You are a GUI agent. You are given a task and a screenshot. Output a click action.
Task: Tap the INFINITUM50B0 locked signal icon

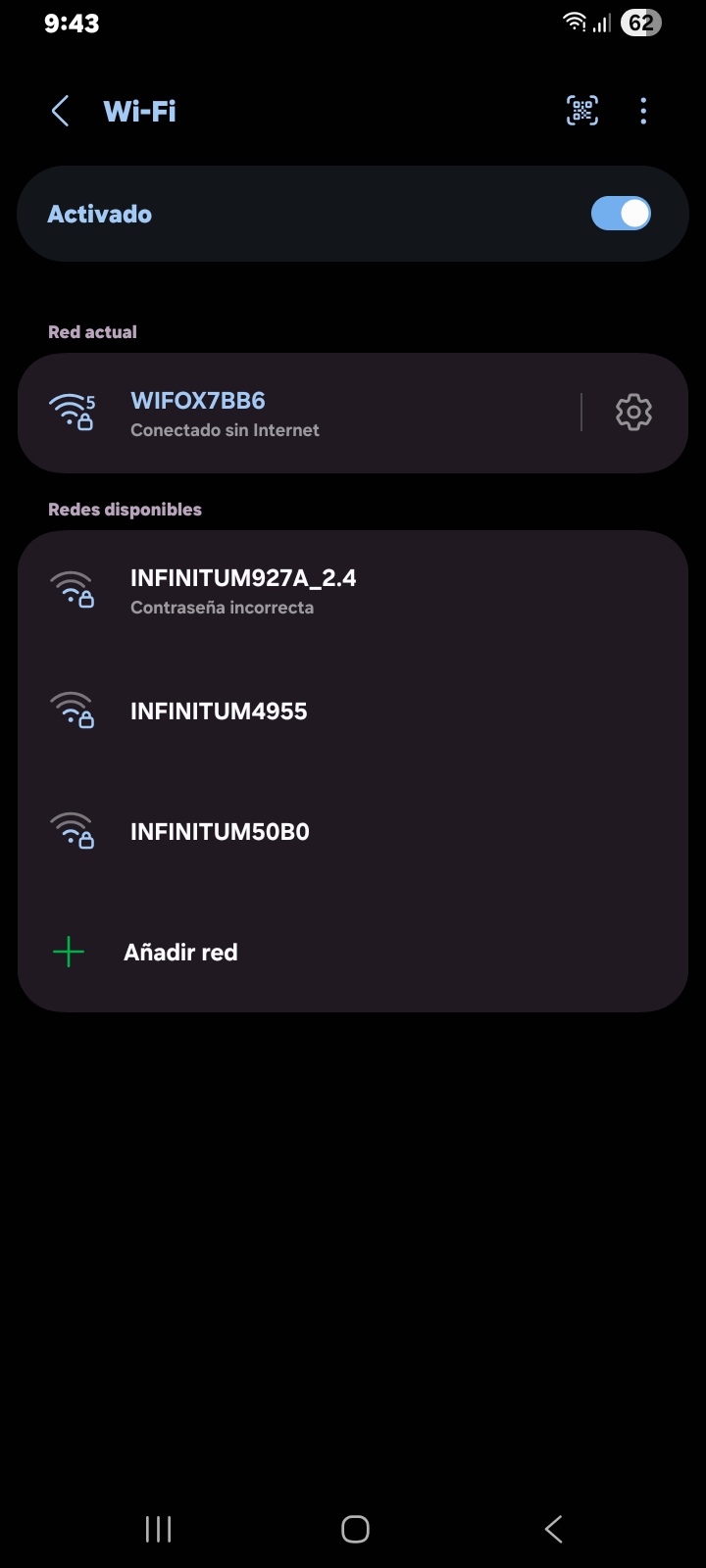(x=73, y=831)
